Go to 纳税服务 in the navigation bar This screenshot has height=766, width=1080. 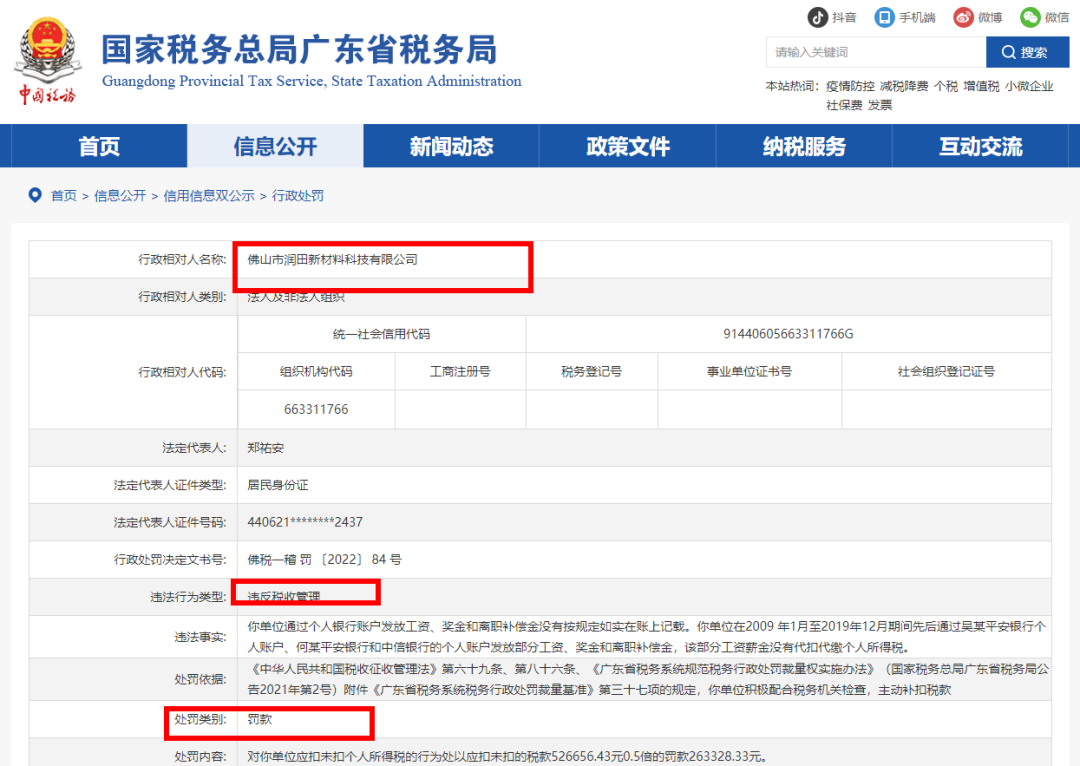click(x=804, y=146)
